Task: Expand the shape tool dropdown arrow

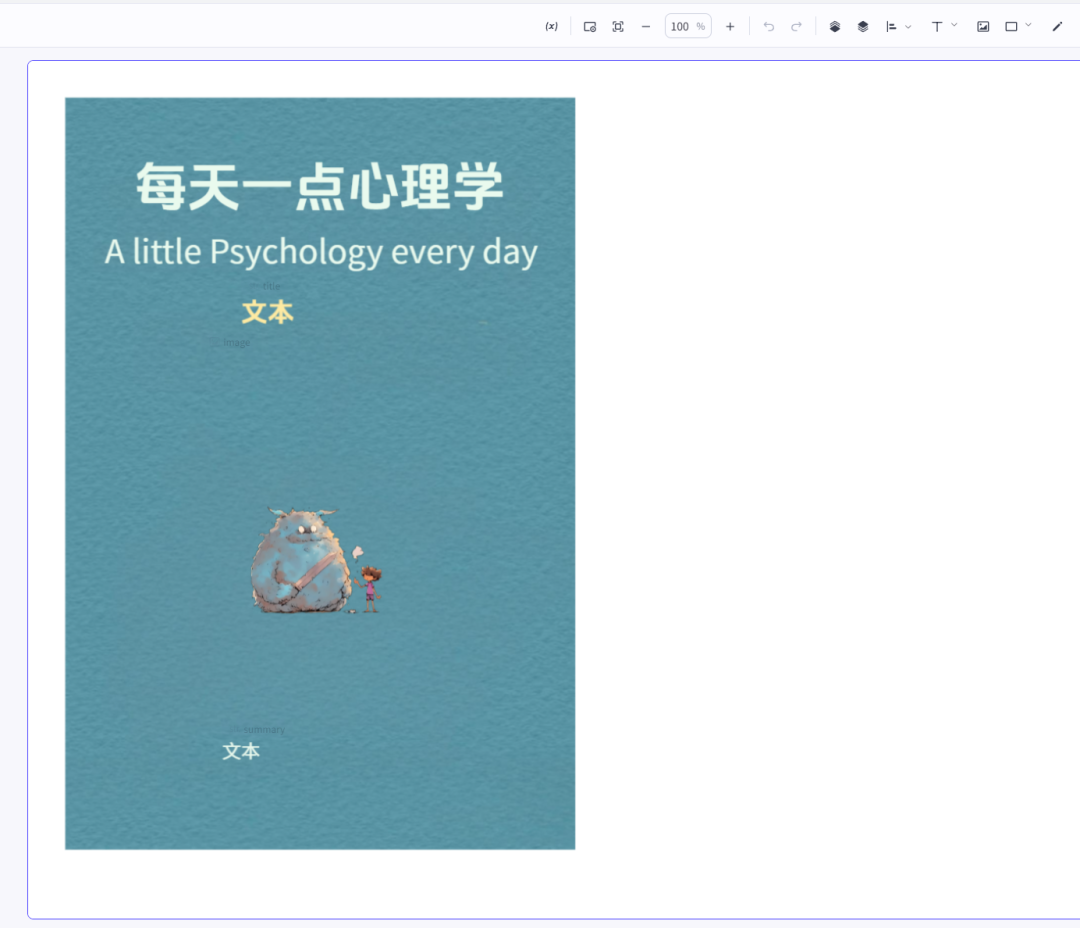Action: click(x=1028, y=25)
